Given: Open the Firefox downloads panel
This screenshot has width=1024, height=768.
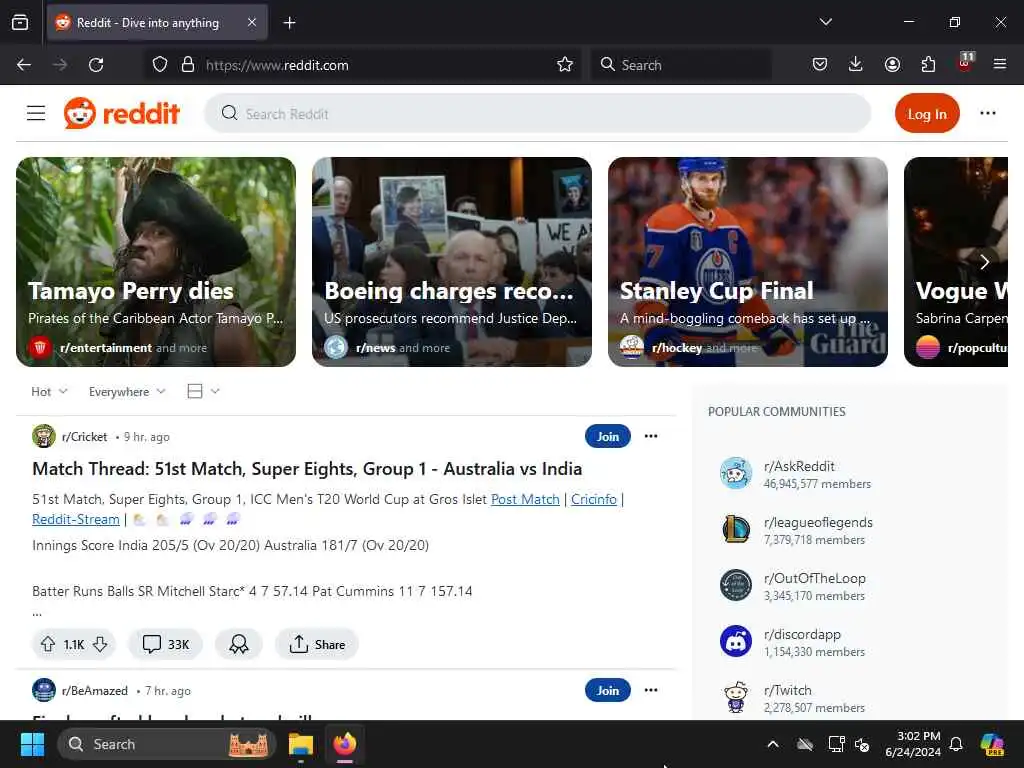Looking at the screenshot, I should 856,65.
